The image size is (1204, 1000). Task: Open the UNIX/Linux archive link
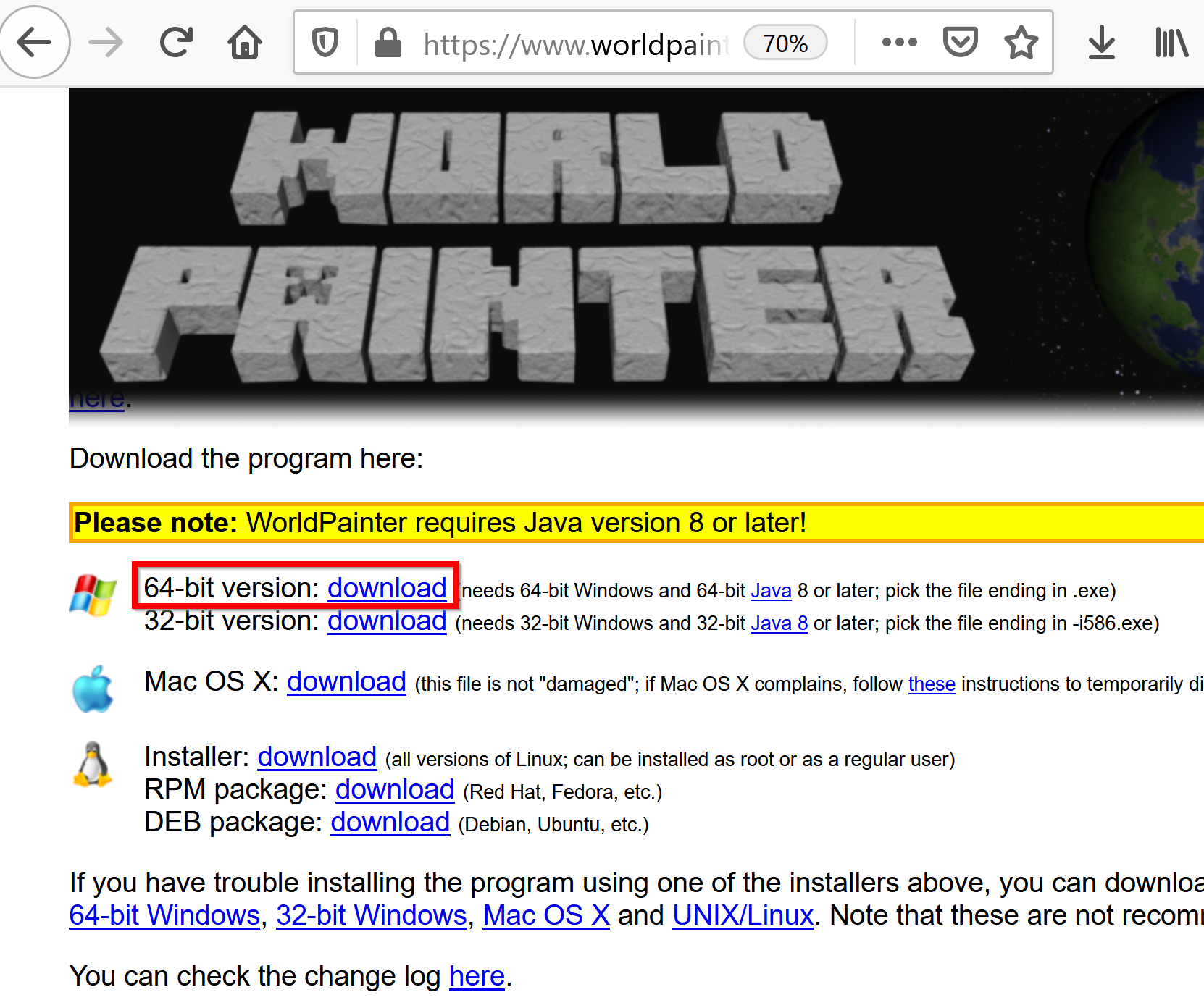click(x=743, y=915)
